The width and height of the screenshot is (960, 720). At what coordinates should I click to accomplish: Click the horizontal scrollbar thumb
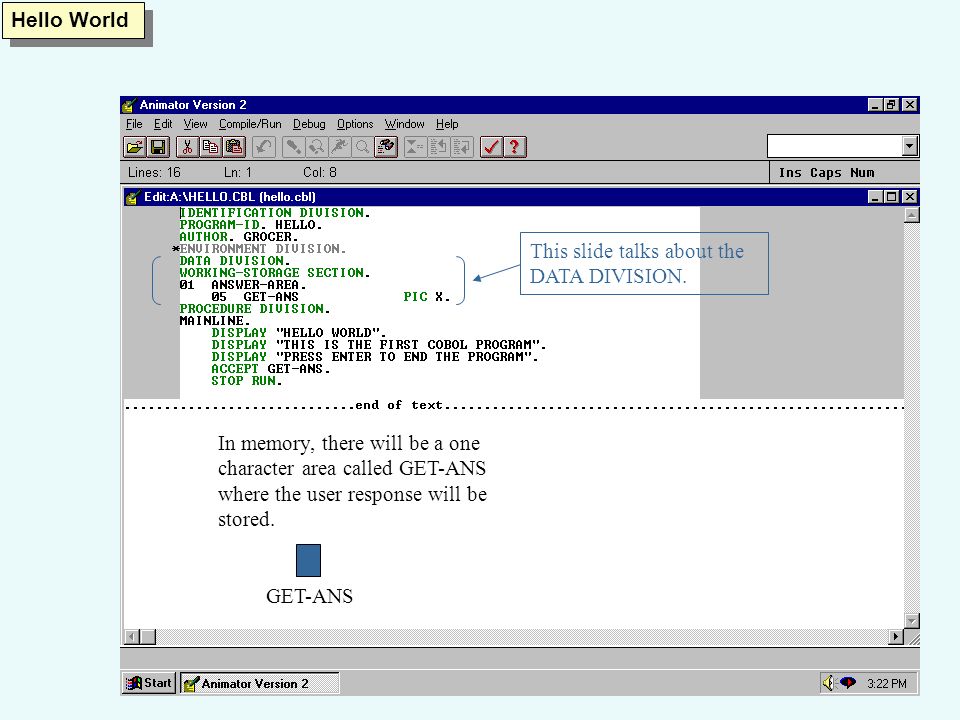tap(148, 637)
